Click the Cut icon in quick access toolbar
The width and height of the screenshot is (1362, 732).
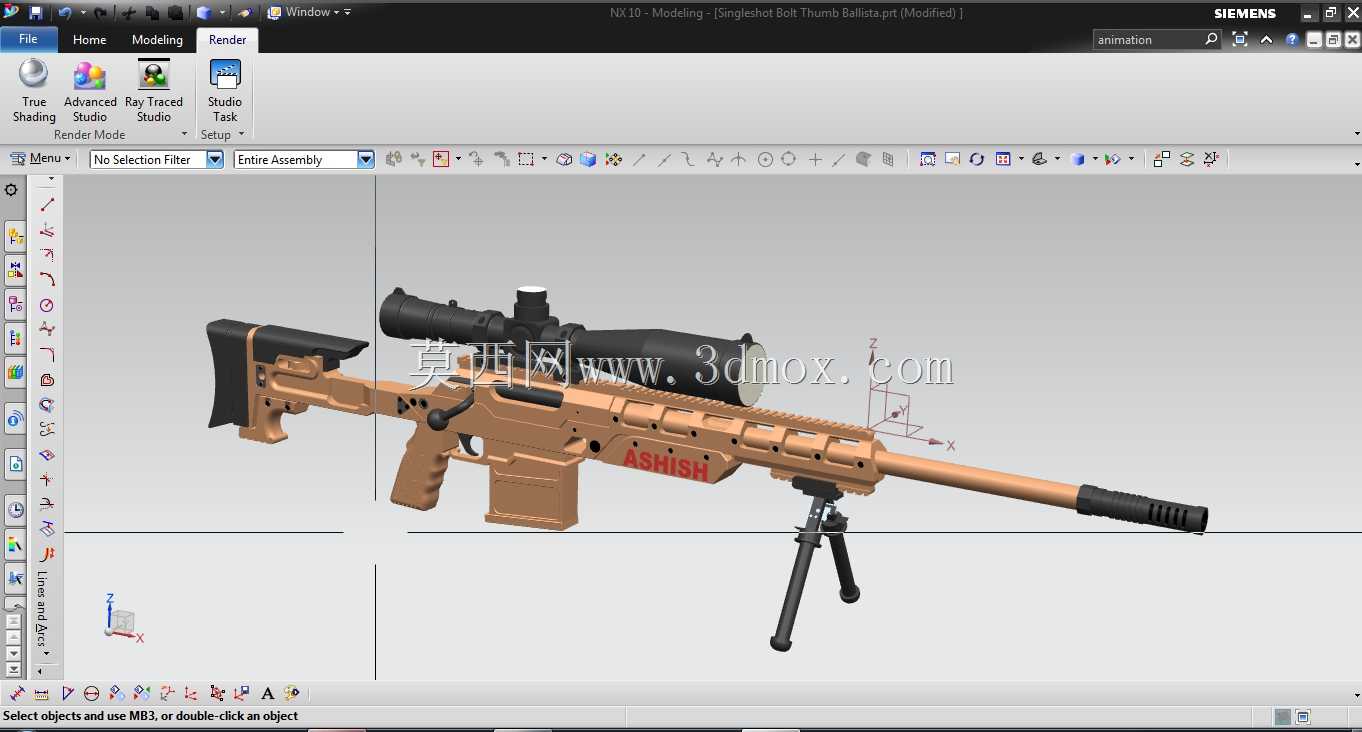coord(129,13)
